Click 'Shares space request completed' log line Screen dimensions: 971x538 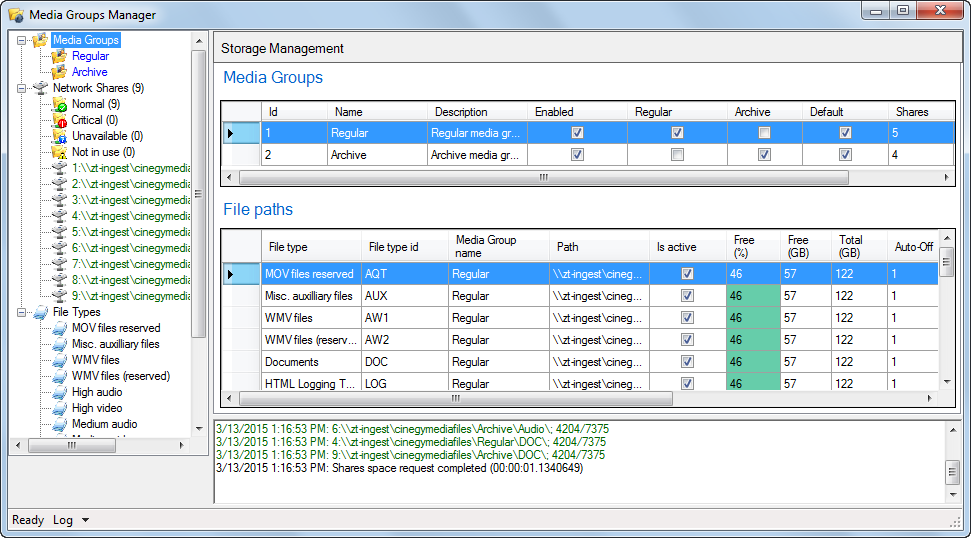pos(399,468)
